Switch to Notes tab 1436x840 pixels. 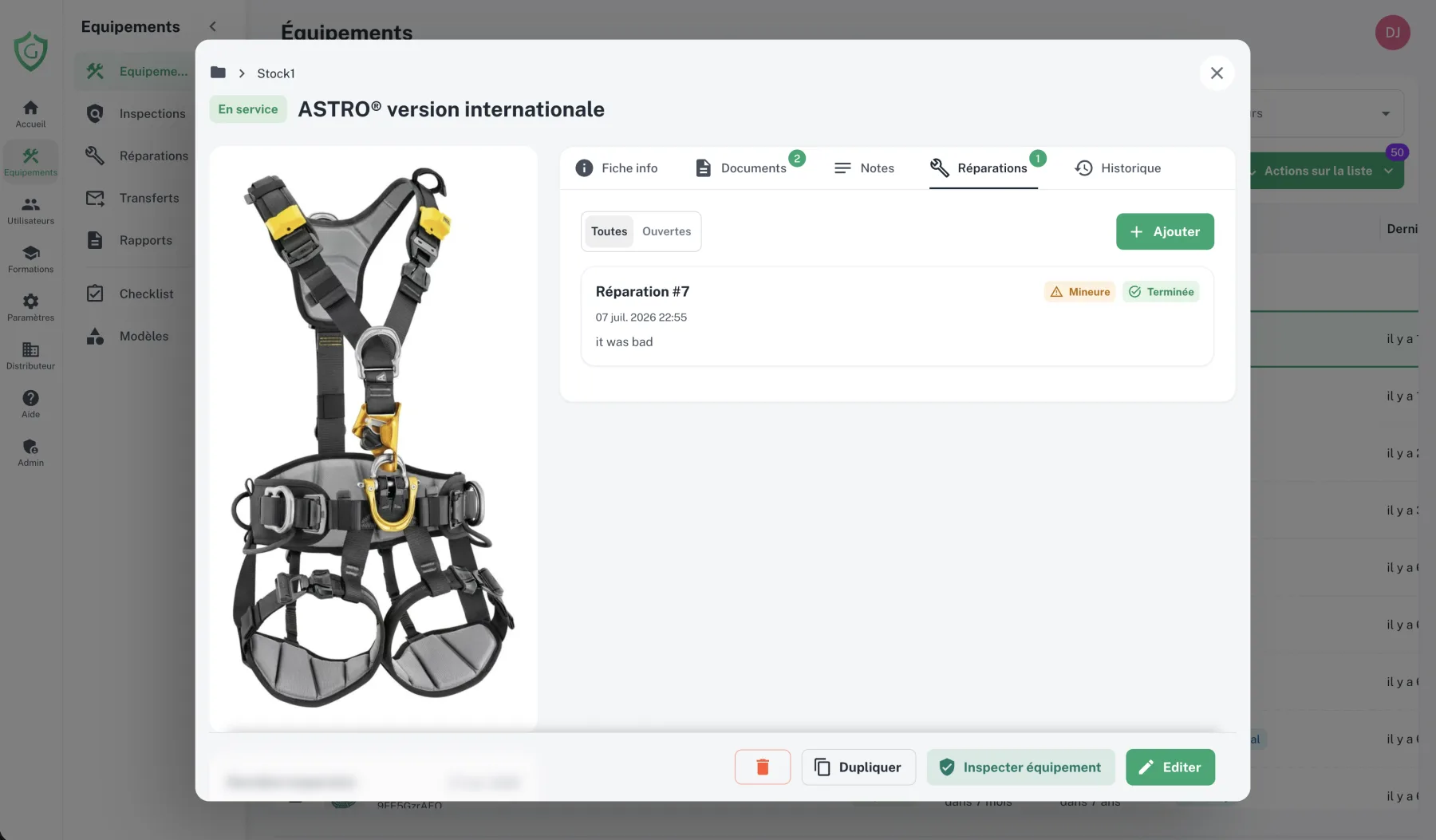point(864,168)
